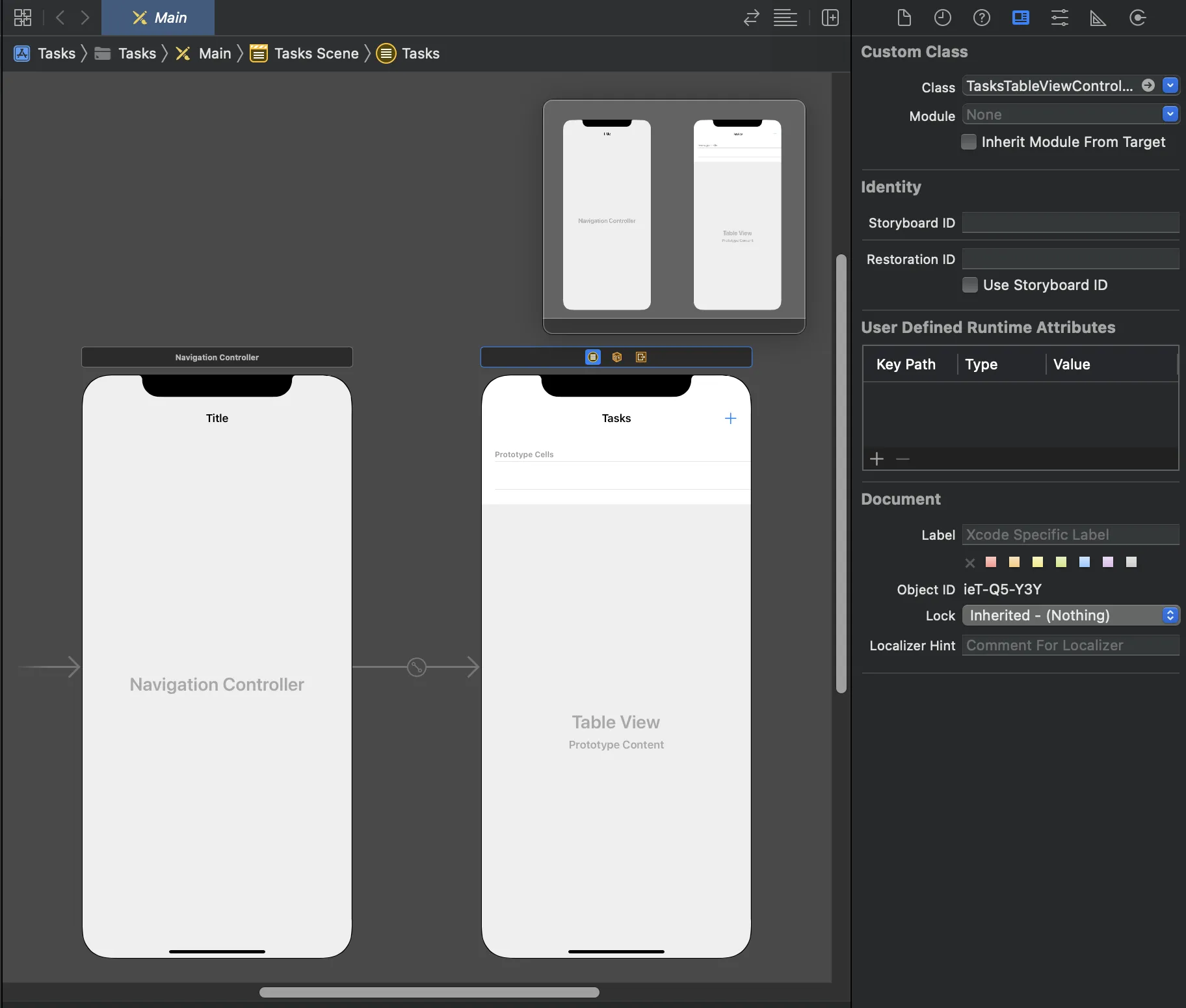Show the Identity inspector
Image resolution: width=1186 pixels, height=1008 pixels.
pyautogui.click(x=1021, y=18)
